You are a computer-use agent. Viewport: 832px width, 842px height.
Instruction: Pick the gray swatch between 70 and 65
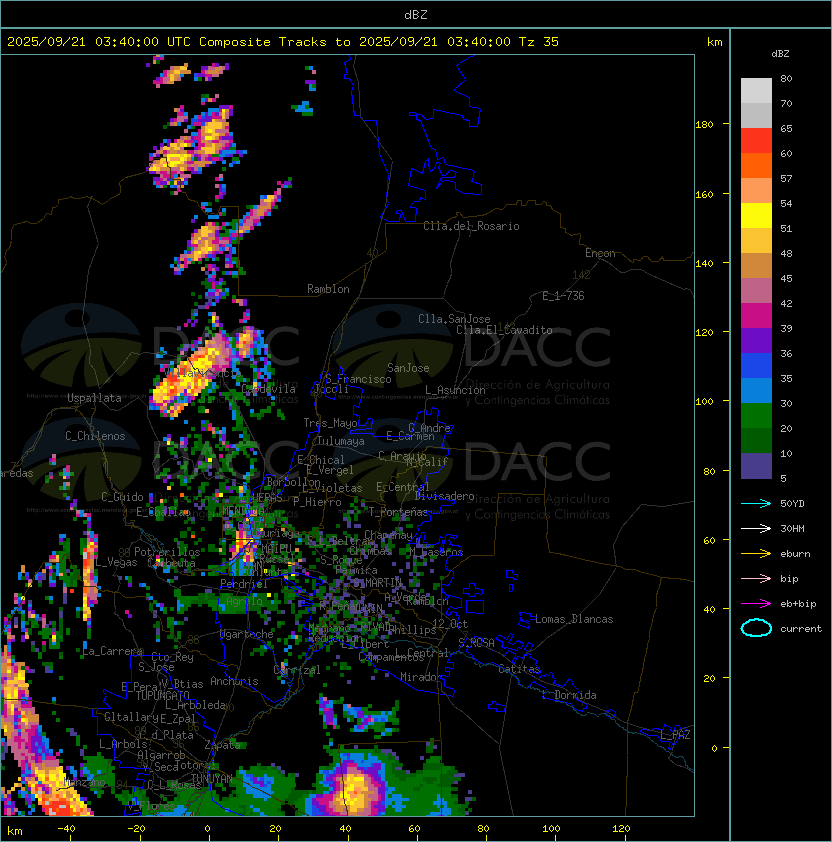click(x=756, y=115)
